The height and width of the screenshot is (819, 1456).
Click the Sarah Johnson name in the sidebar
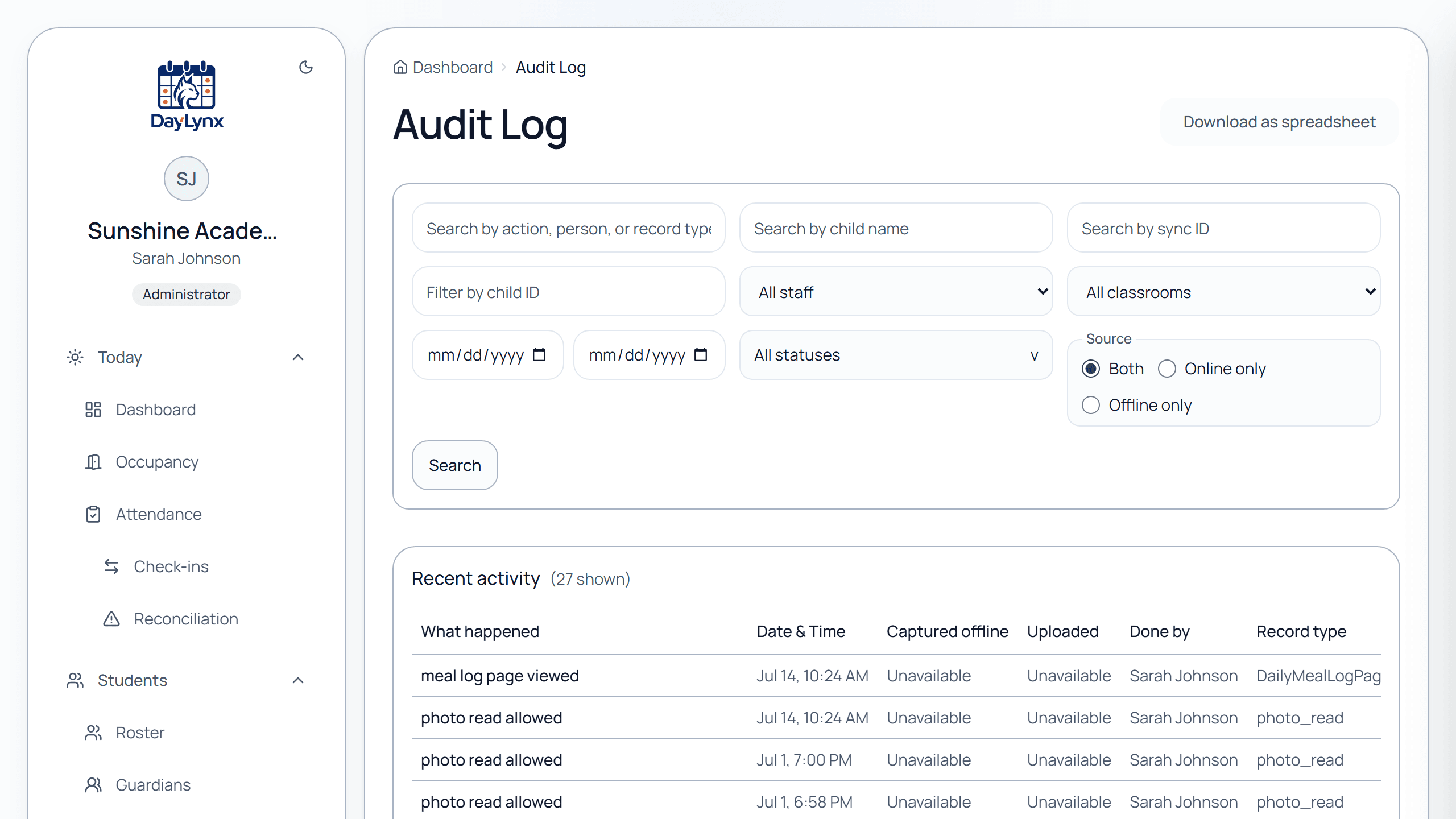pyautogui.click(x=187, y=258)
